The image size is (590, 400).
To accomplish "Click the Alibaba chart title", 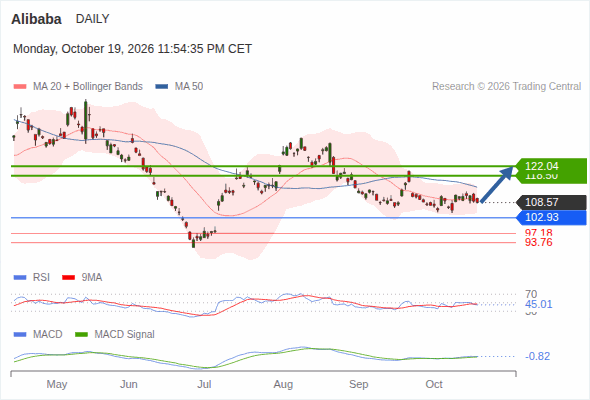I will point(36,19).
